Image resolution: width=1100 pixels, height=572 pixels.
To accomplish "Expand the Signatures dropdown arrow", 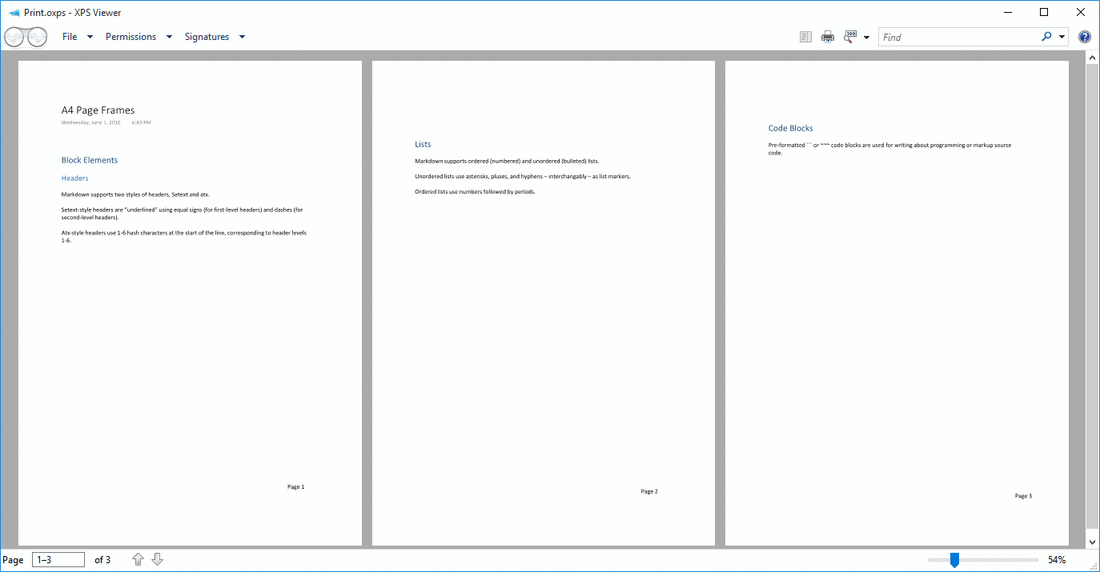I will (x=242, y=37).
